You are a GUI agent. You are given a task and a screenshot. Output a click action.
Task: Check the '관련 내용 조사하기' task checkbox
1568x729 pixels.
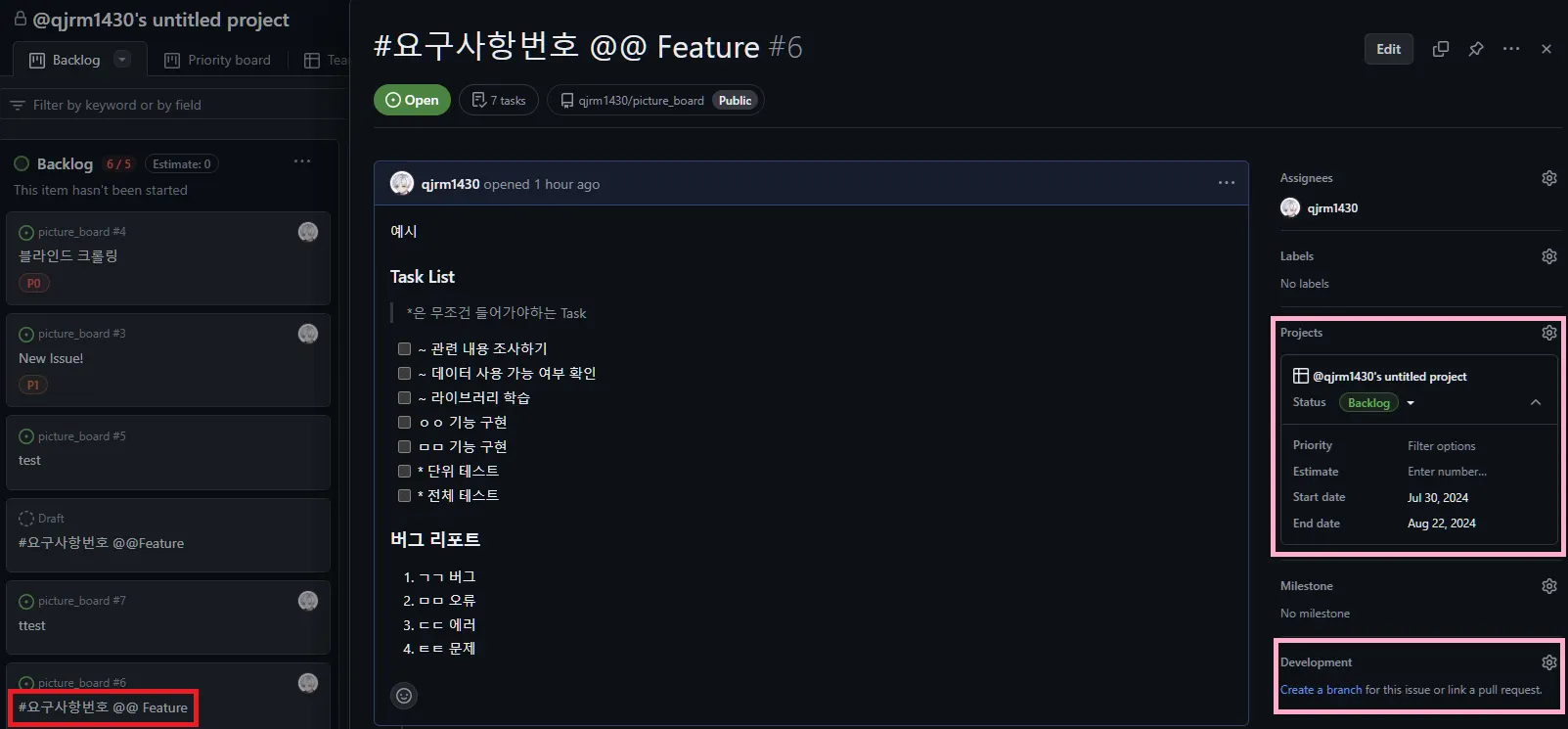coord(404,348)
